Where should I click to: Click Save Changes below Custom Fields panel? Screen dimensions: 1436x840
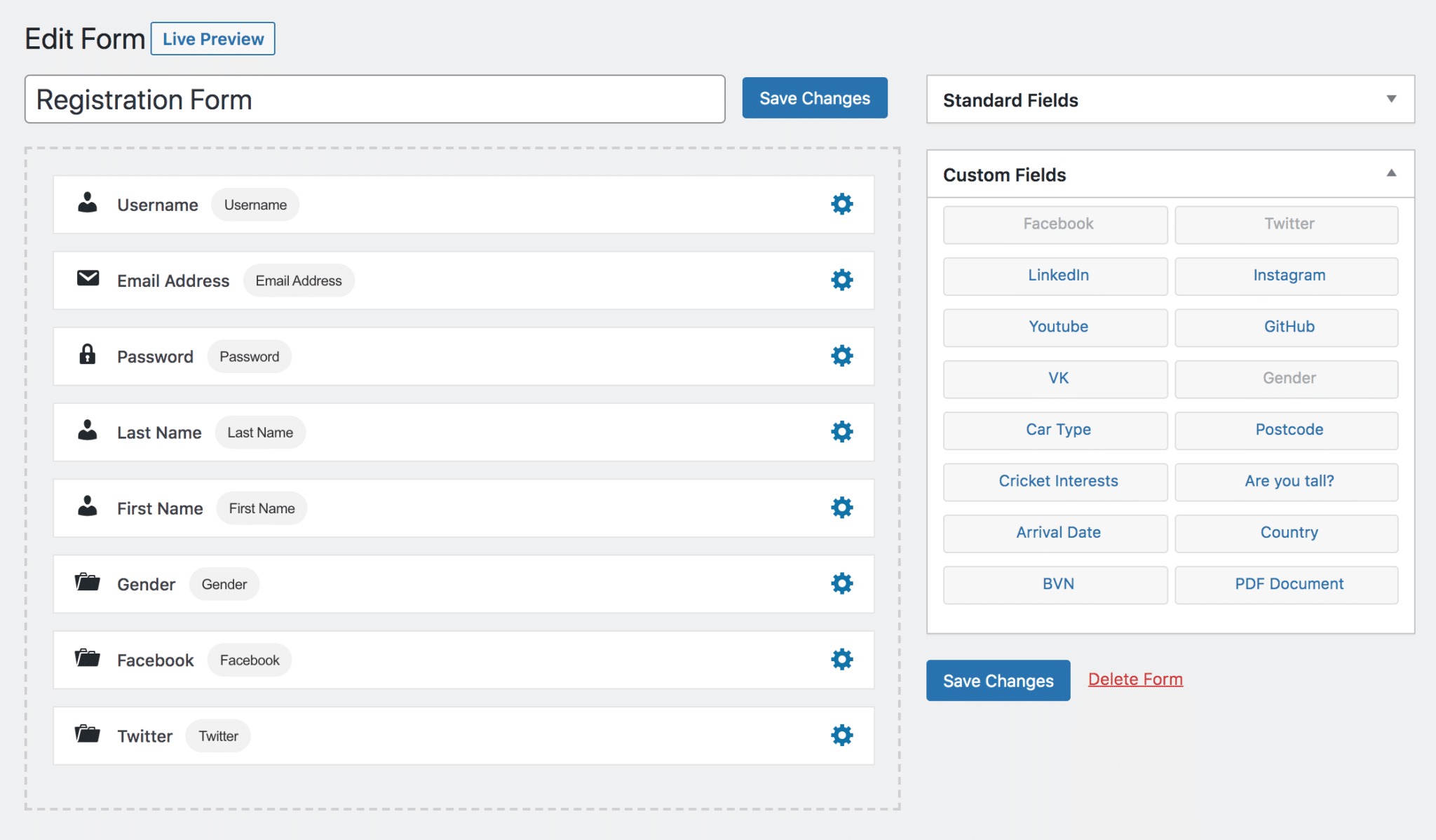click(x=998, y=680)
